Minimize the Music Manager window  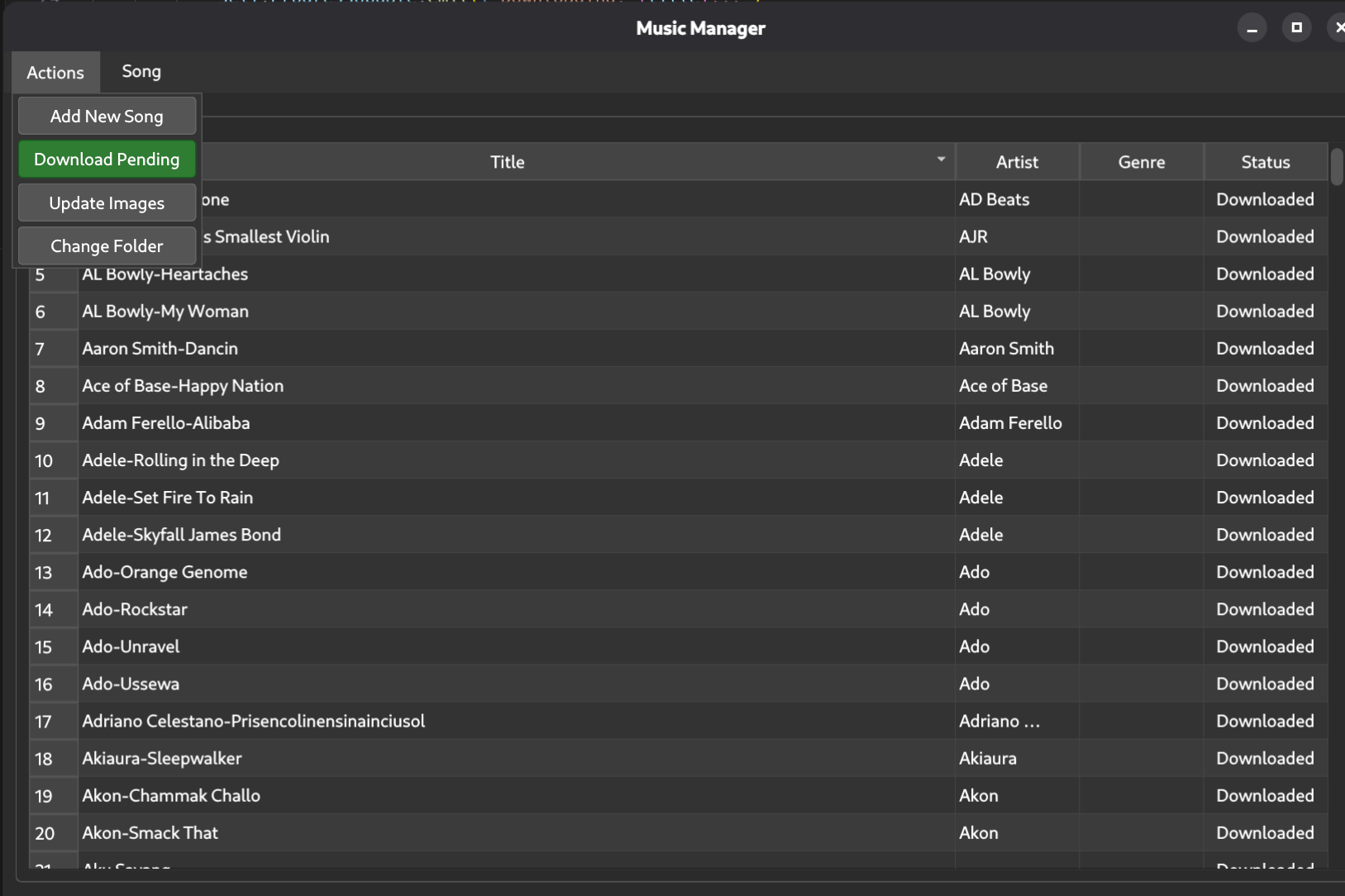point(1252,29)
